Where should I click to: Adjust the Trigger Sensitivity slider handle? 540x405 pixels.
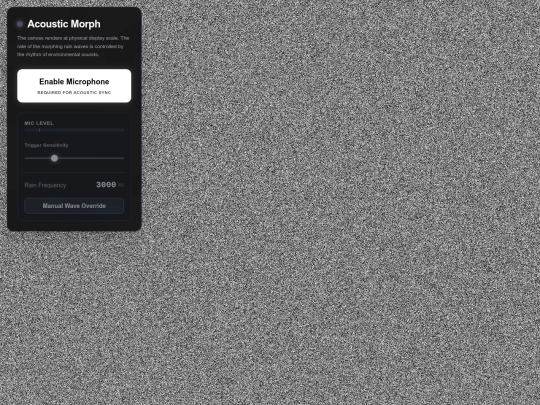click(x=54, y=158)
